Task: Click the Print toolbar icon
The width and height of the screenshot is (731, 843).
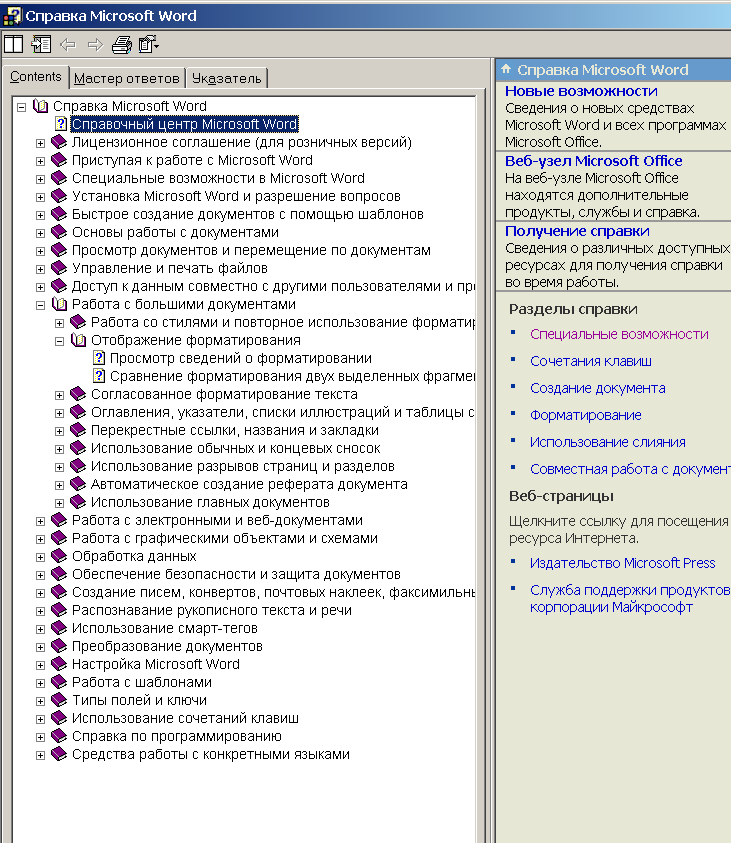Action: click(x=121, y=45)
